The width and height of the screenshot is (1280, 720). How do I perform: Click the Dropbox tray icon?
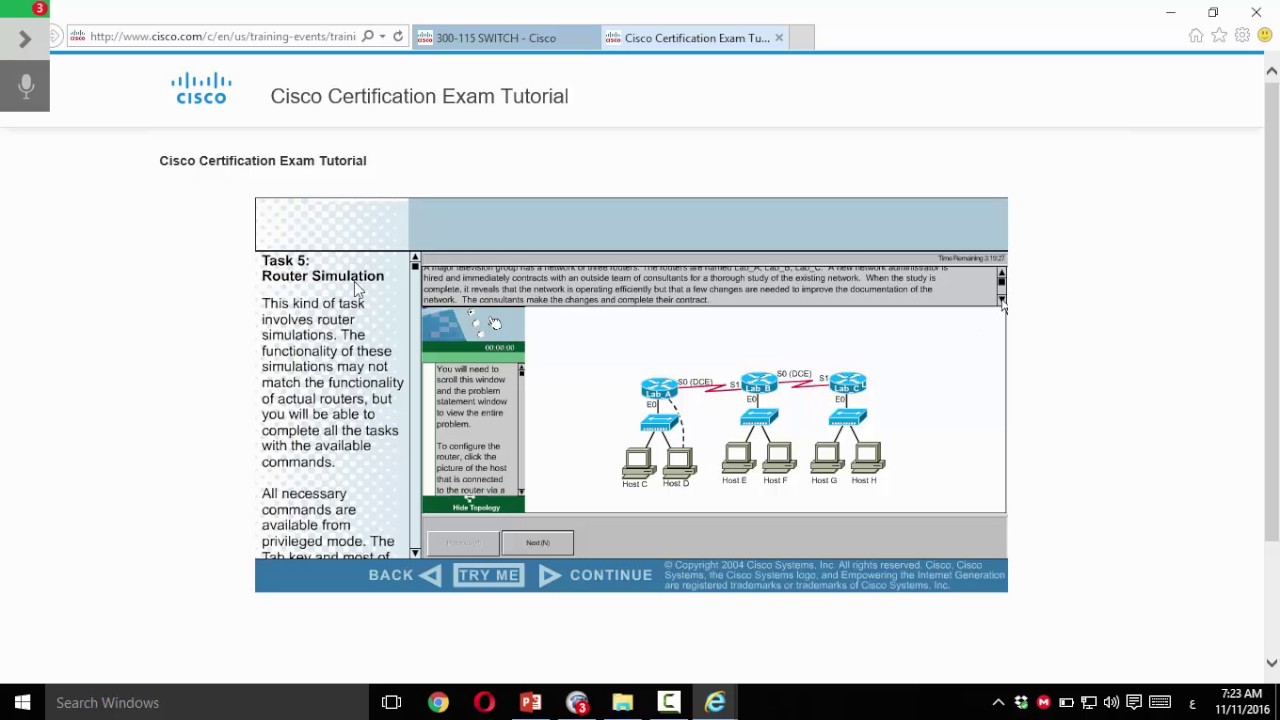1021,702
